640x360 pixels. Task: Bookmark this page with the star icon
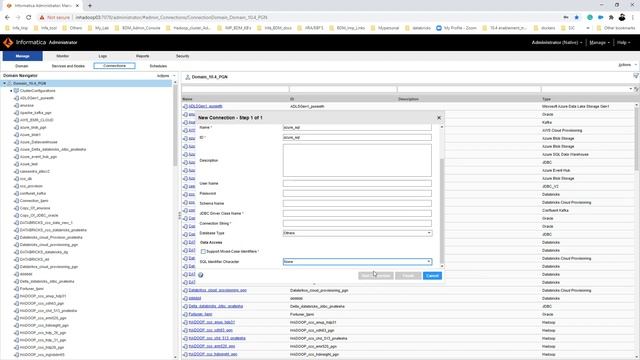(577, 18)
